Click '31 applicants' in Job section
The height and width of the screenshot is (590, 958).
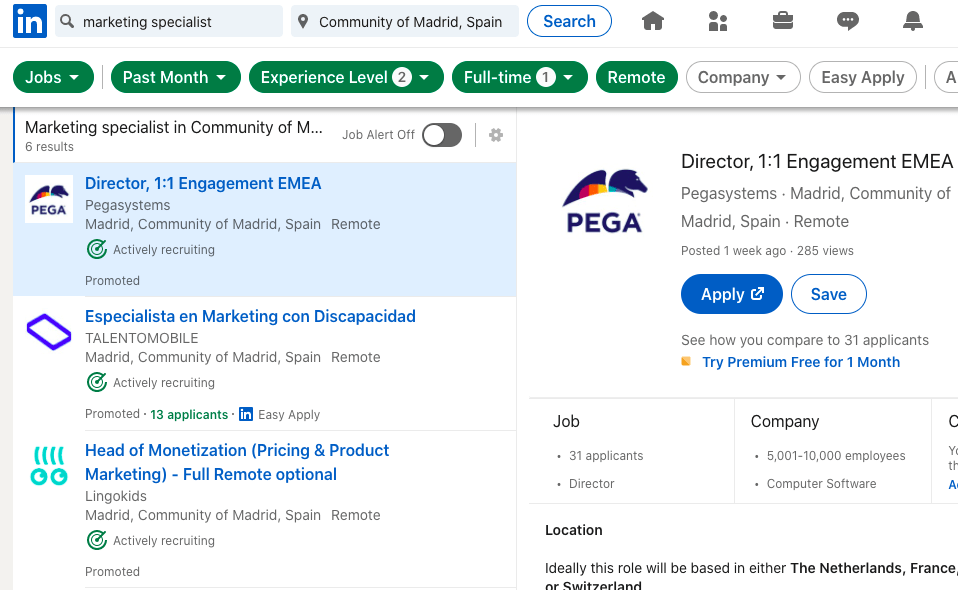point(606,456)
